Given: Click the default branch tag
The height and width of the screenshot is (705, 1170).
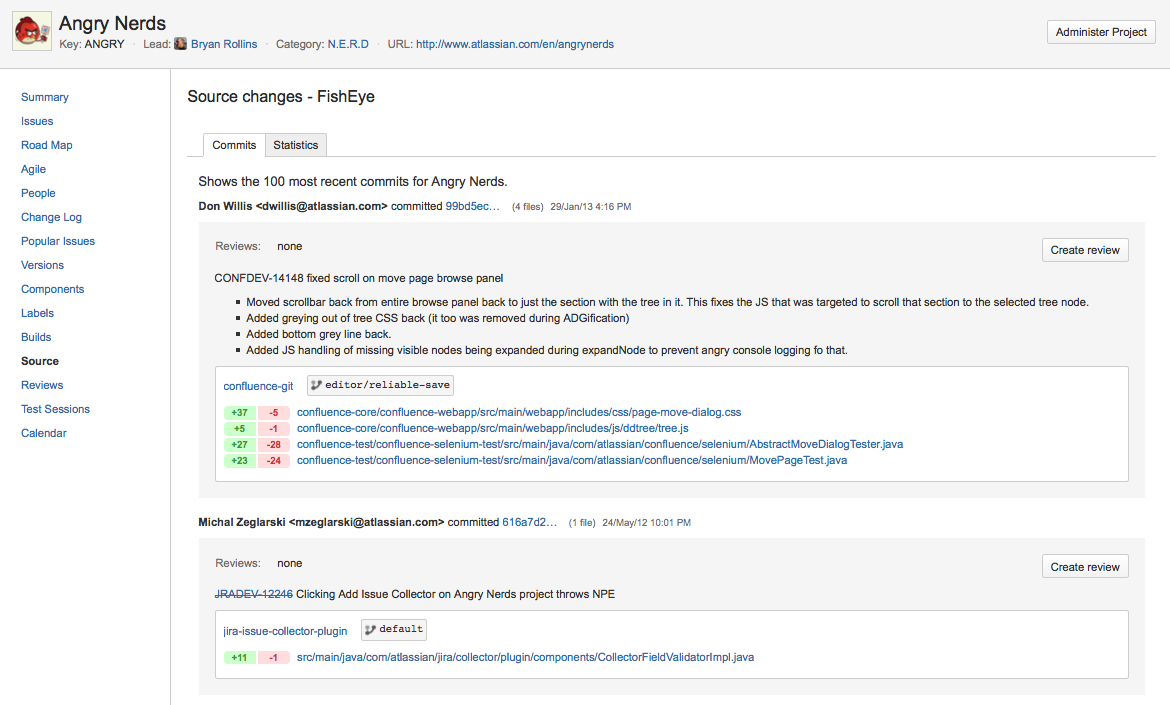Looking at the screenshot, I should 394,630.
